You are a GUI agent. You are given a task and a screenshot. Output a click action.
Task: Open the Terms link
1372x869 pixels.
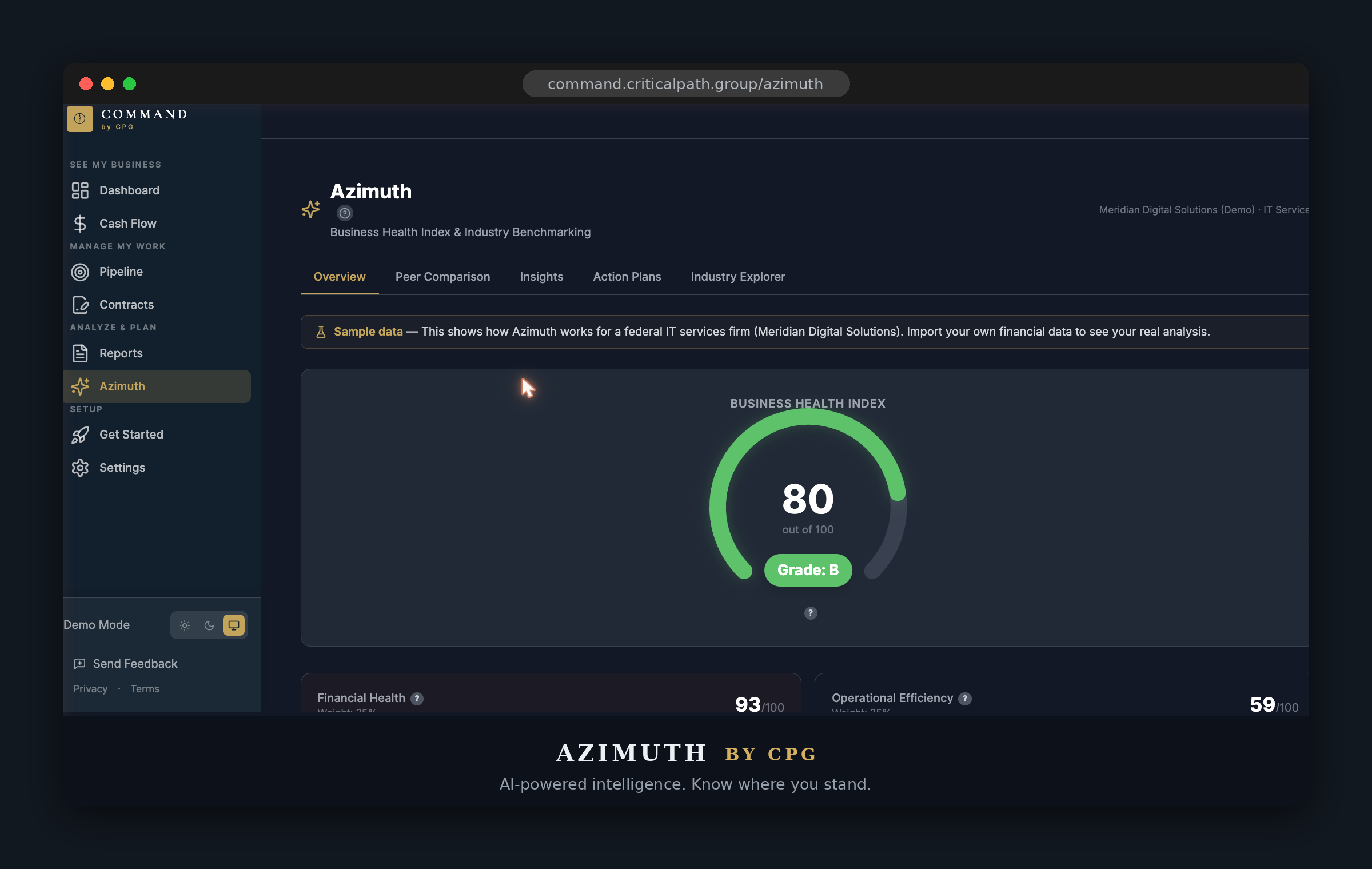[145, 689]
